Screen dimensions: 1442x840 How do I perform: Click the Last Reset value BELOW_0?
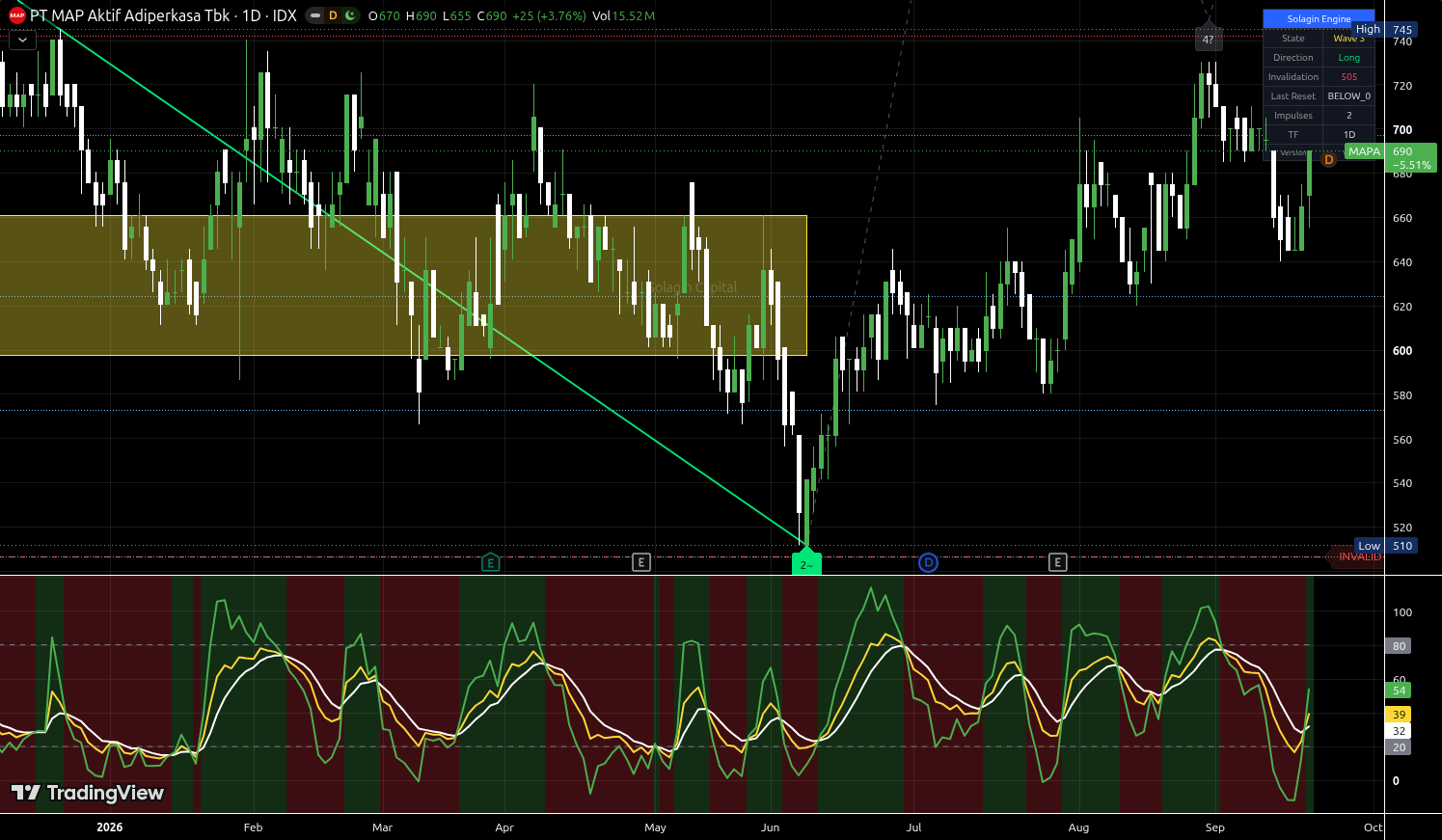pyautogui.click(x=1348, y=96)
